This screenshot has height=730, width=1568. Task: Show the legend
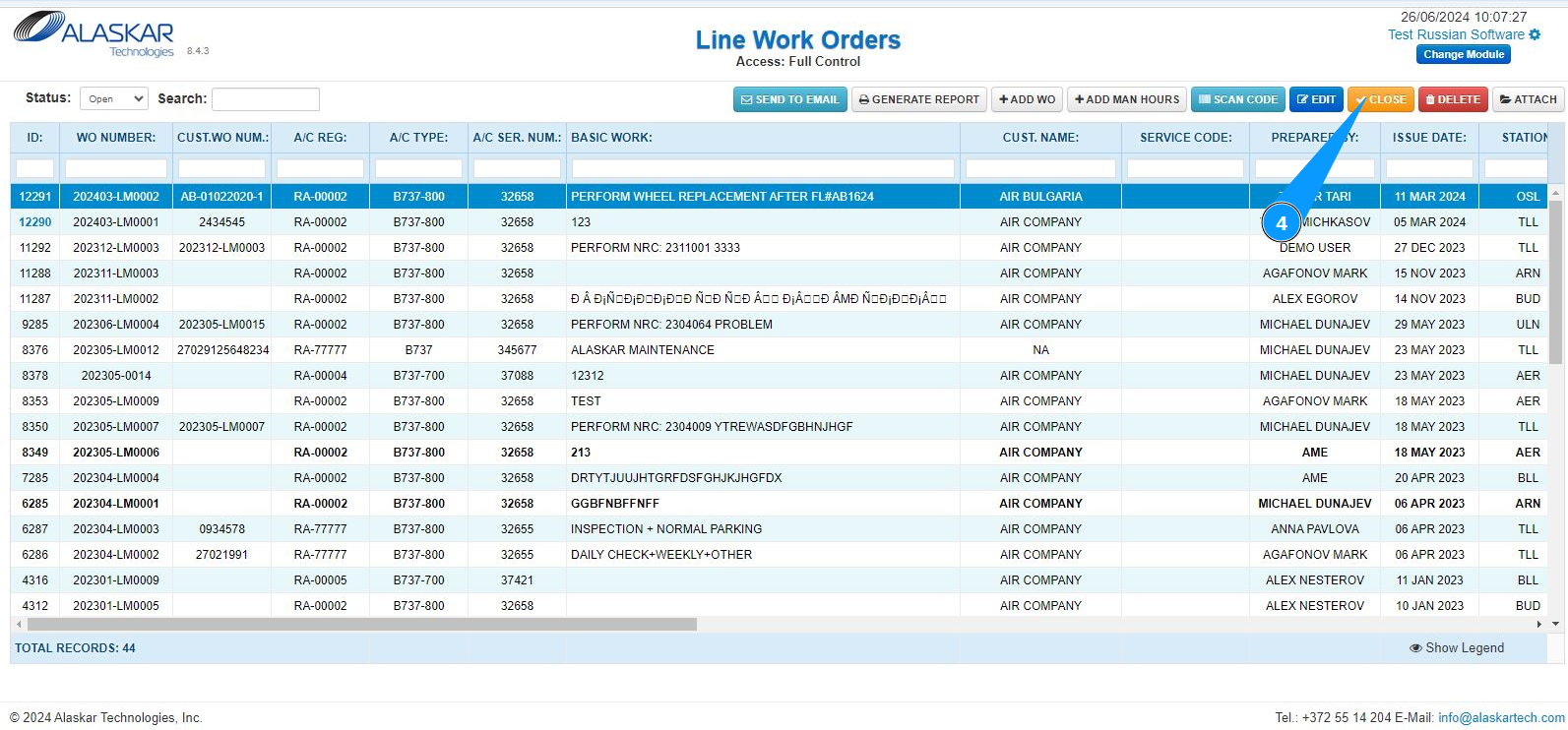pos(1457,648)
